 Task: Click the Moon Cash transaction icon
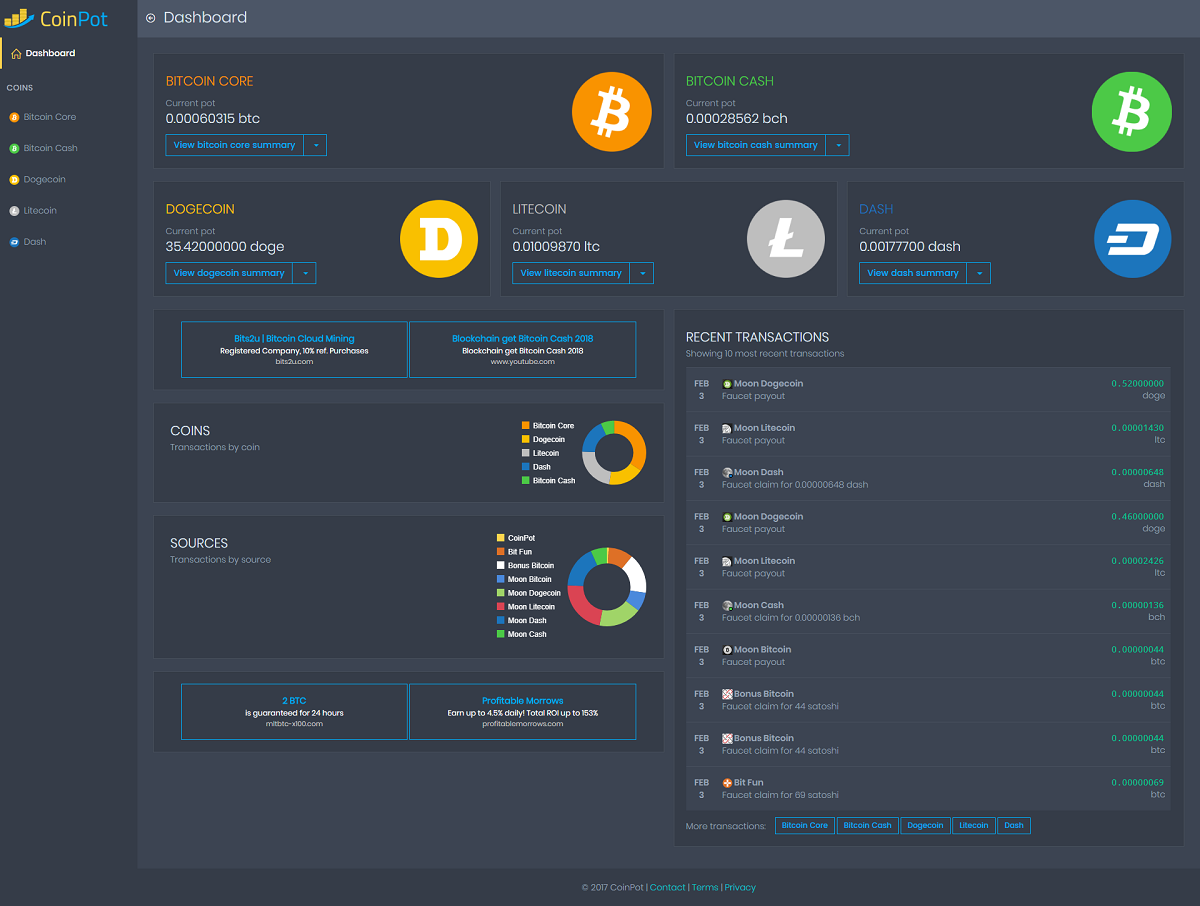[727, 605]
